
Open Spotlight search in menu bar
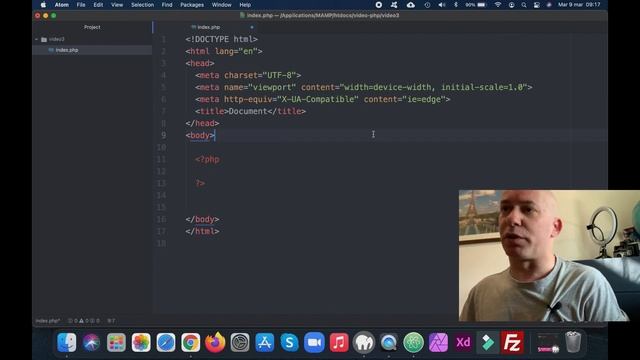pos(524,5)
